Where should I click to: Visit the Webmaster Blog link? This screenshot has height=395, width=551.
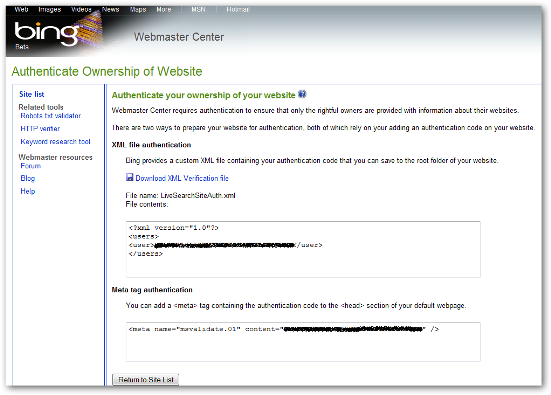pos(27,179)
